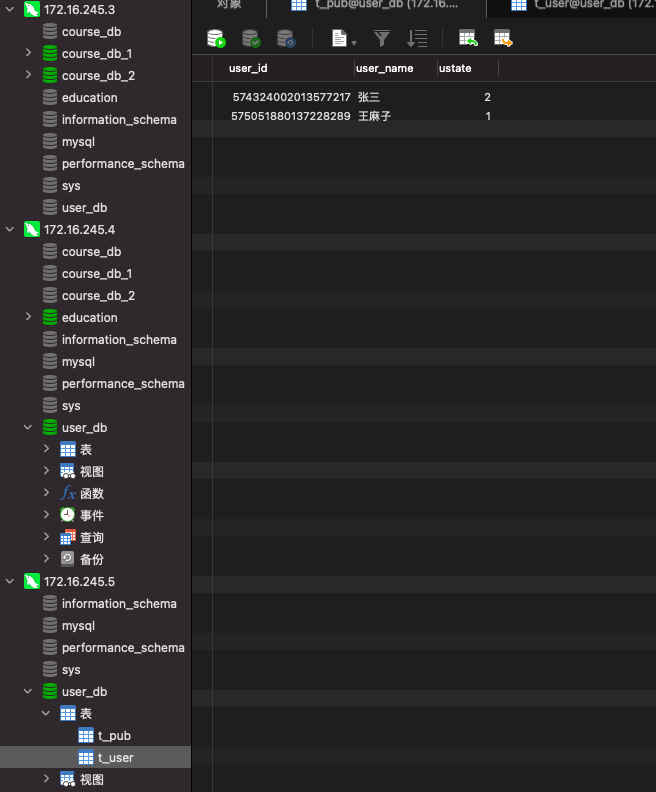This screenshot has height=792, width=656.
Task: Select t_user in the tree
Action: [116, 758]
